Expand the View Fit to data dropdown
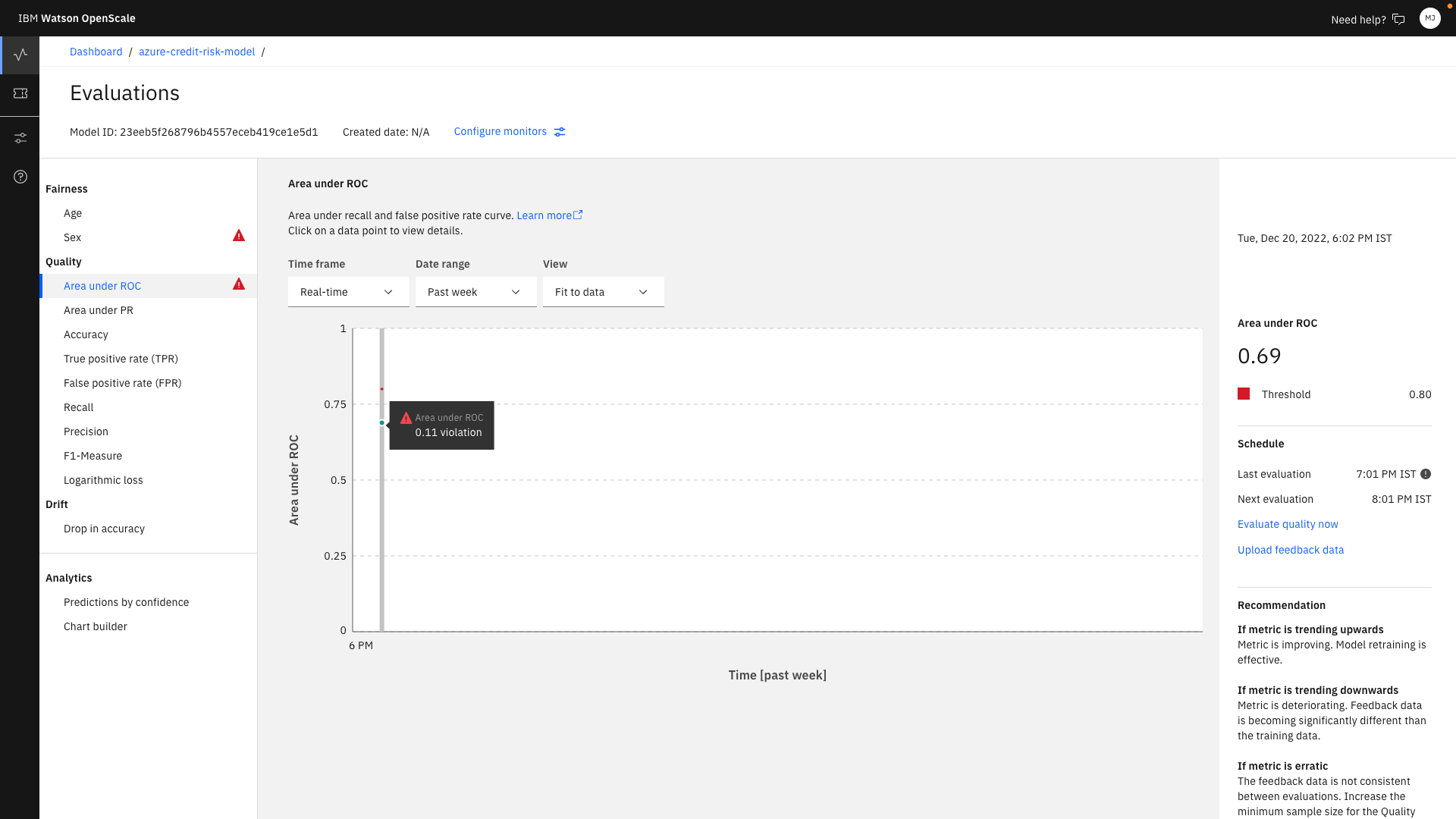The height and width of the screenshot is (819, 1456). click(x=603, y=292)
